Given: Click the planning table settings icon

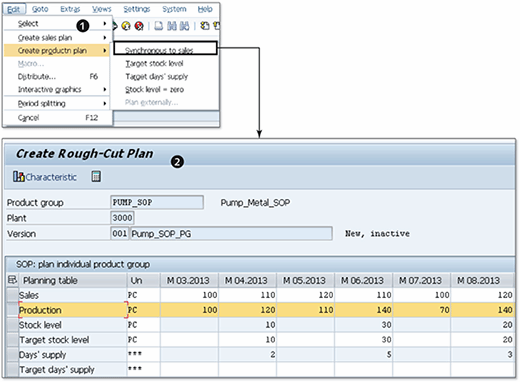Looking at the screenshot, I should tap(12, 280).
